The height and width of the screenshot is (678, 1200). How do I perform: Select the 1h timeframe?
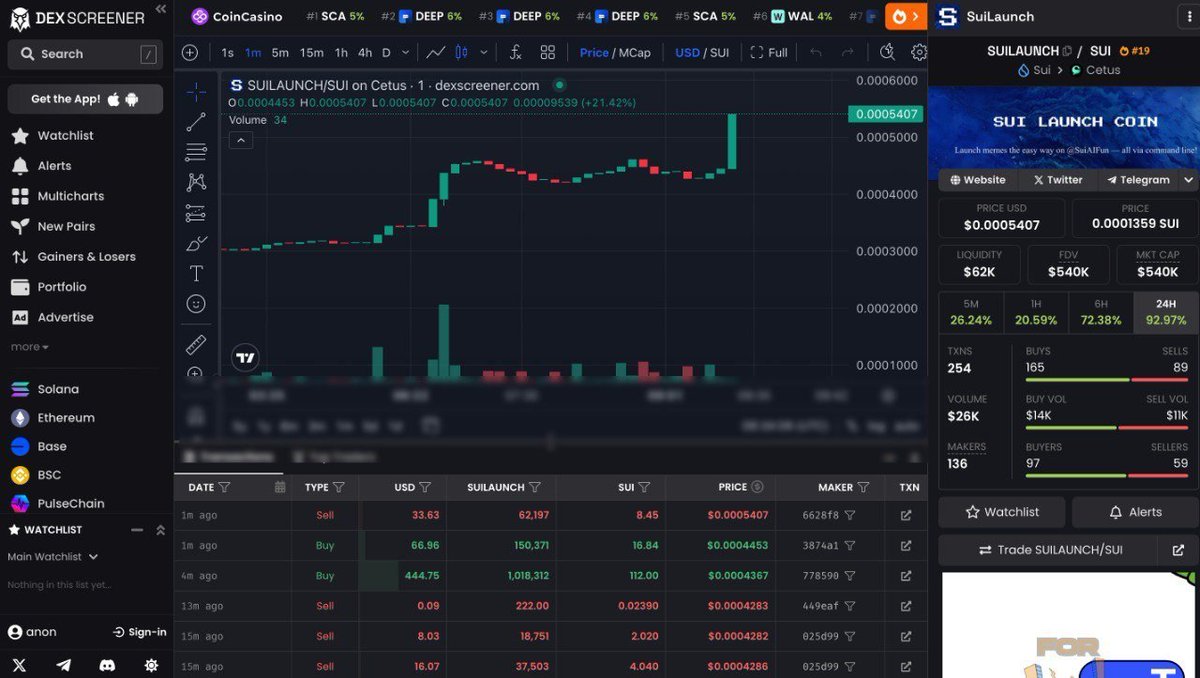(x=342, y=53)
